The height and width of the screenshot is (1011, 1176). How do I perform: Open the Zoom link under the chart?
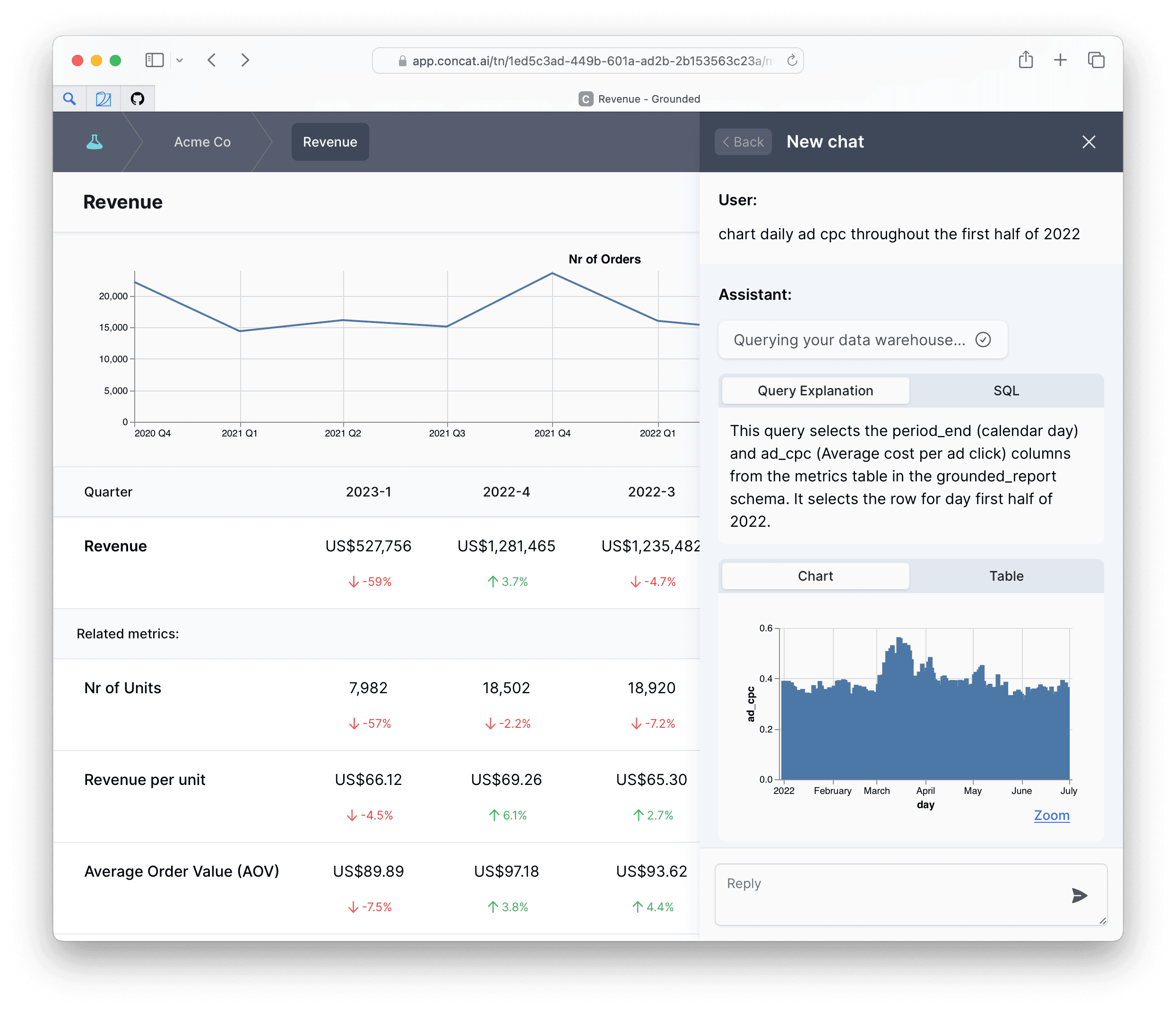pyautogui.click(x=1051, y=815)
